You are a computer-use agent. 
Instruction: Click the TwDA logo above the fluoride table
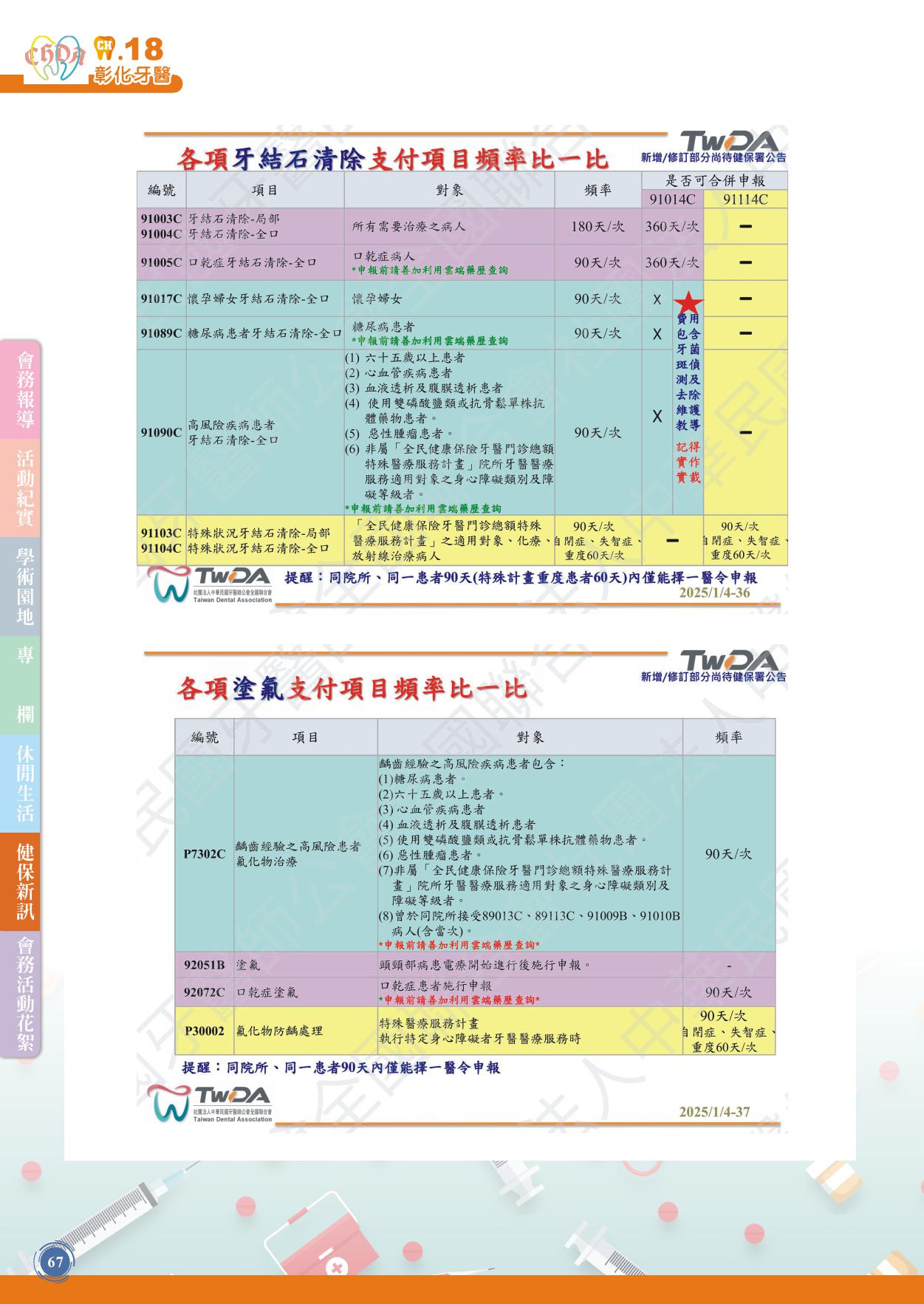pos(729,659)
